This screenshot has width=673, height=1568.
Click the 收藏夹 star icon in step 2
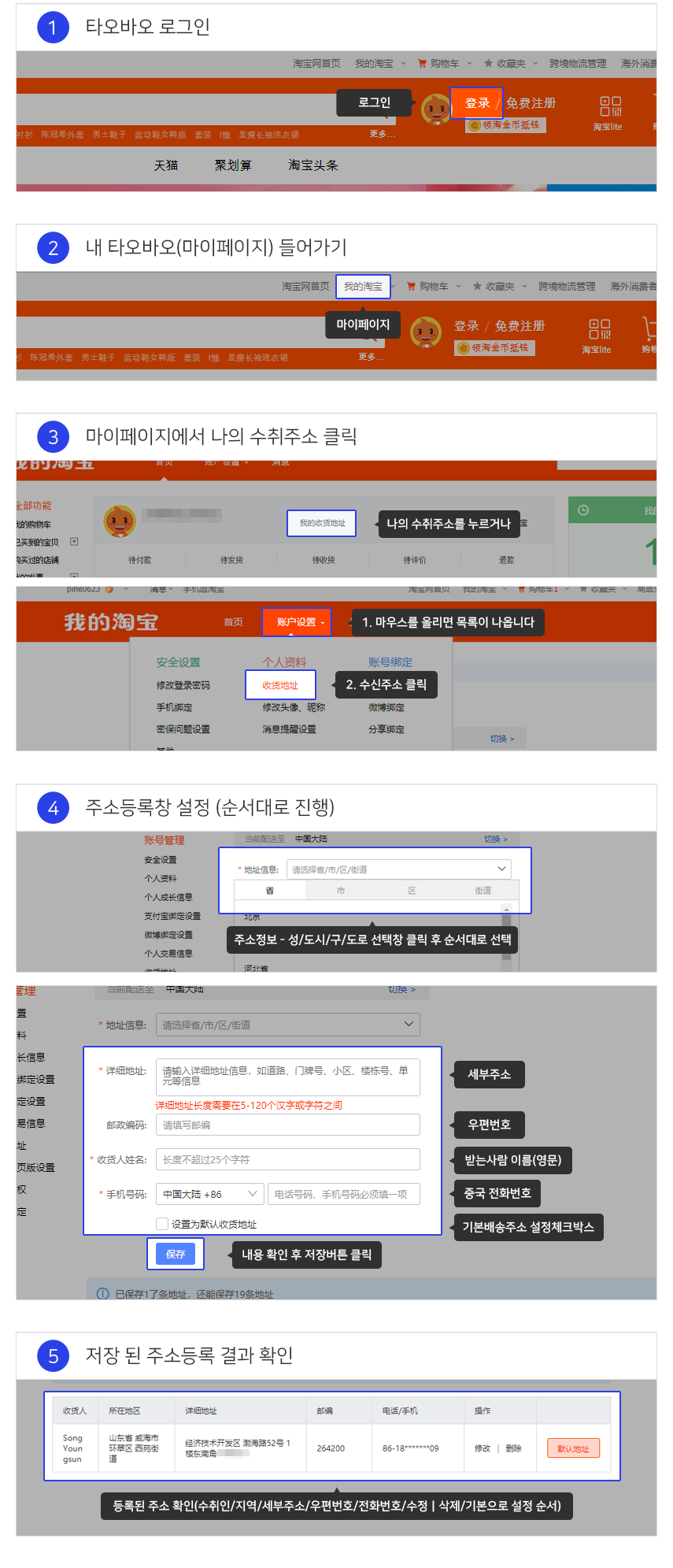coord(477,287)
